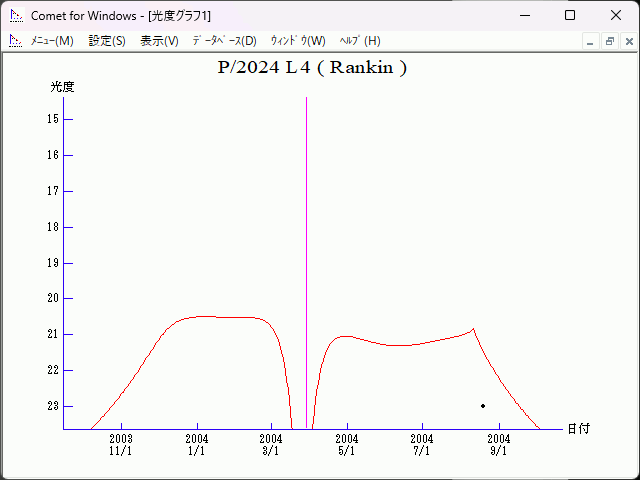This screenshot has width=640, height=480.
Task: Open the ヘルプ(H) help menu
Action: pyautogui.click(x=360, y=41)
